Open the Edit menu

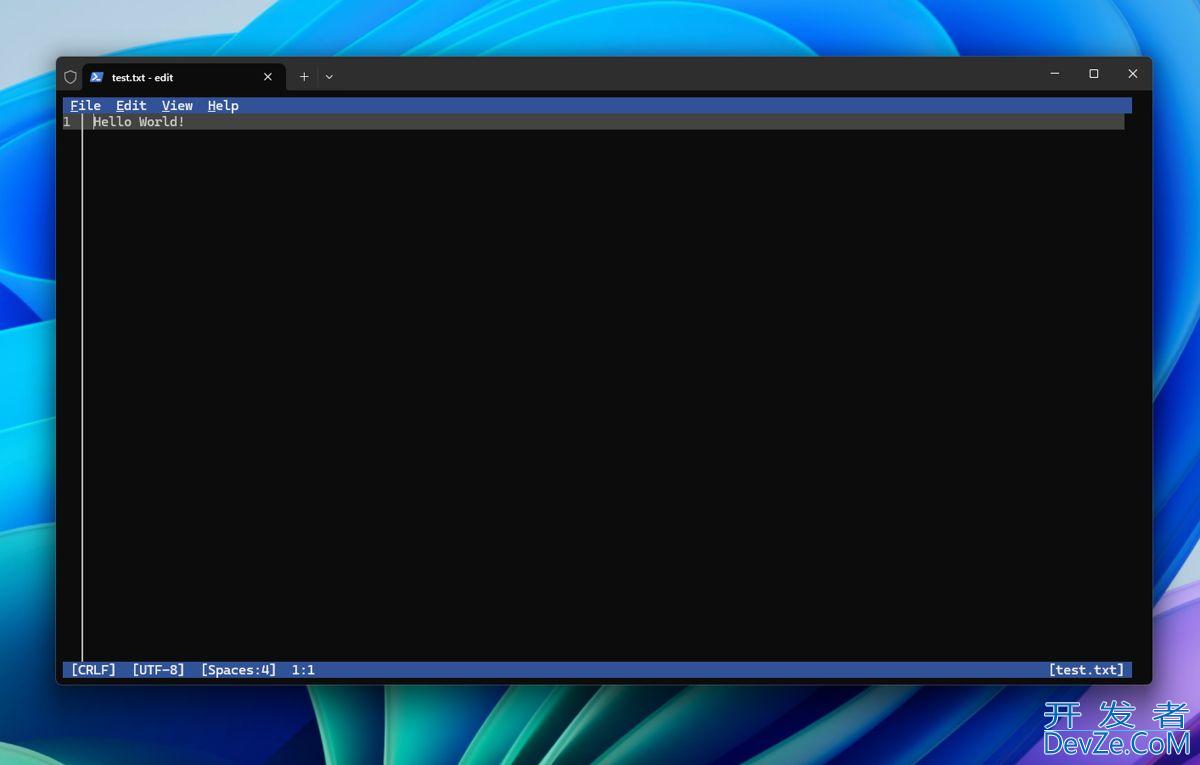pos(131,105)
